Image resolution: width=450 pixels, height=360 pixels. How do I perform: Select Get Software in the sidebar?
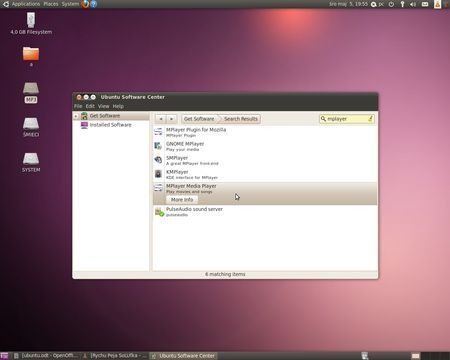[x=105, y=116]
